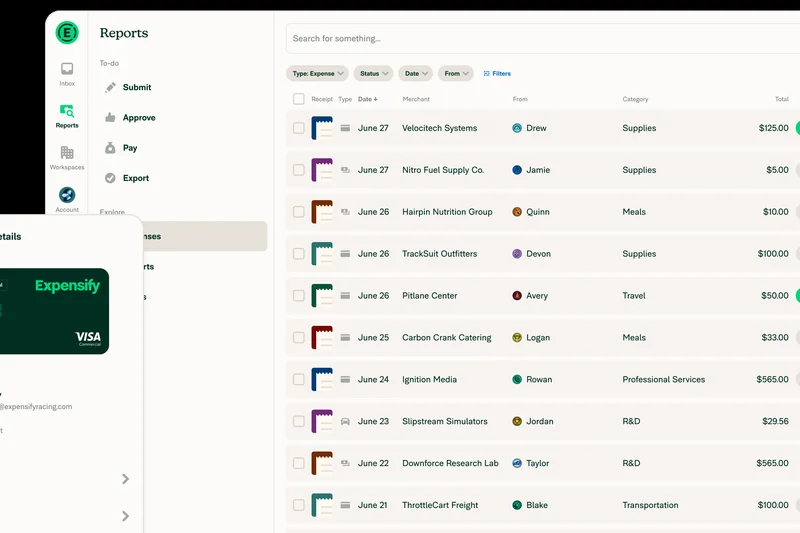This screenshot has width=800, height=533.
Task: Click the Expensify logo at top left
Action: [x=67, y=32]
